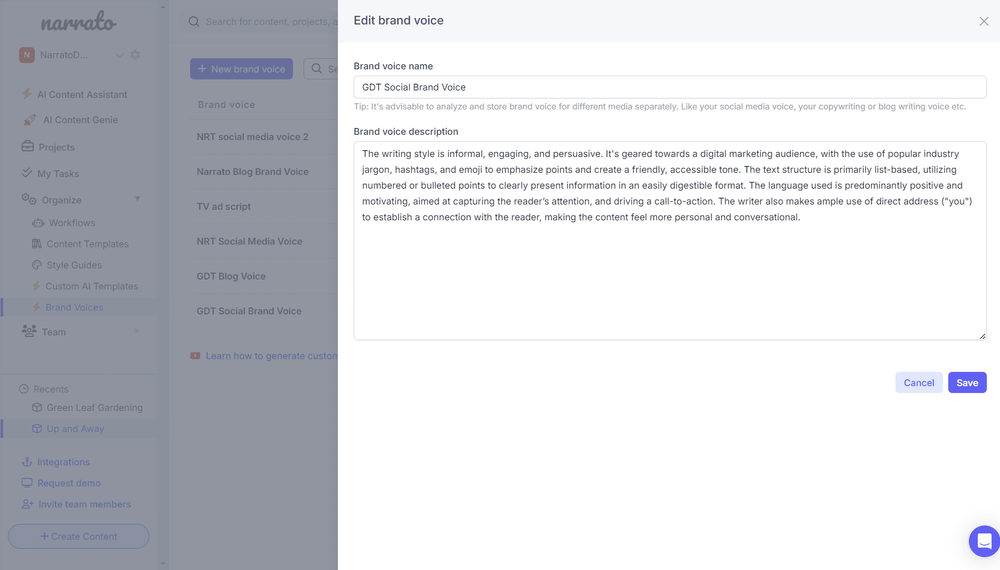This screenshot has width=1000, height=570.
Task: Expand the Team submenu arrow
Action: pyautogui.click(x=136, y=331)
